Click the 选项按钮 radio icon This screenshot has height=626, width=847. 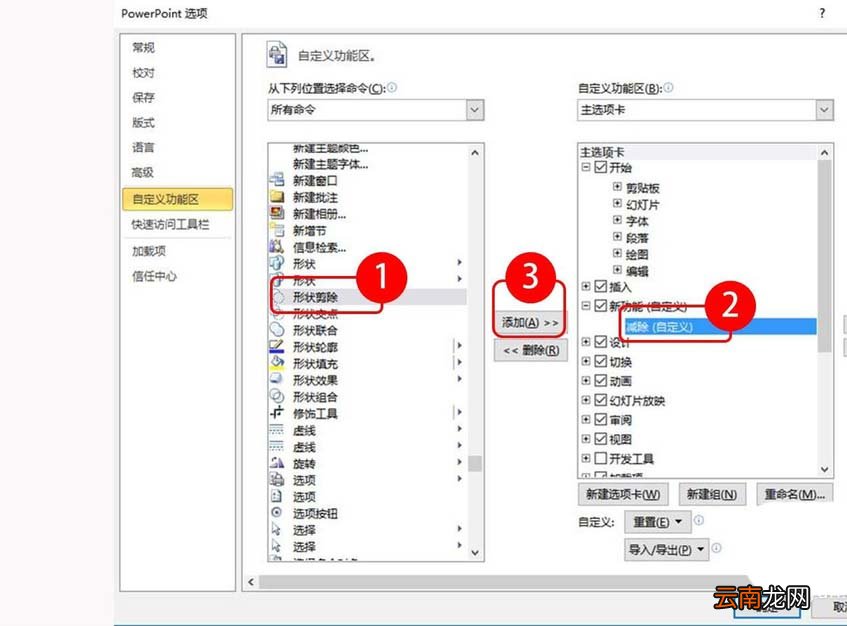[x=277, y=513]
